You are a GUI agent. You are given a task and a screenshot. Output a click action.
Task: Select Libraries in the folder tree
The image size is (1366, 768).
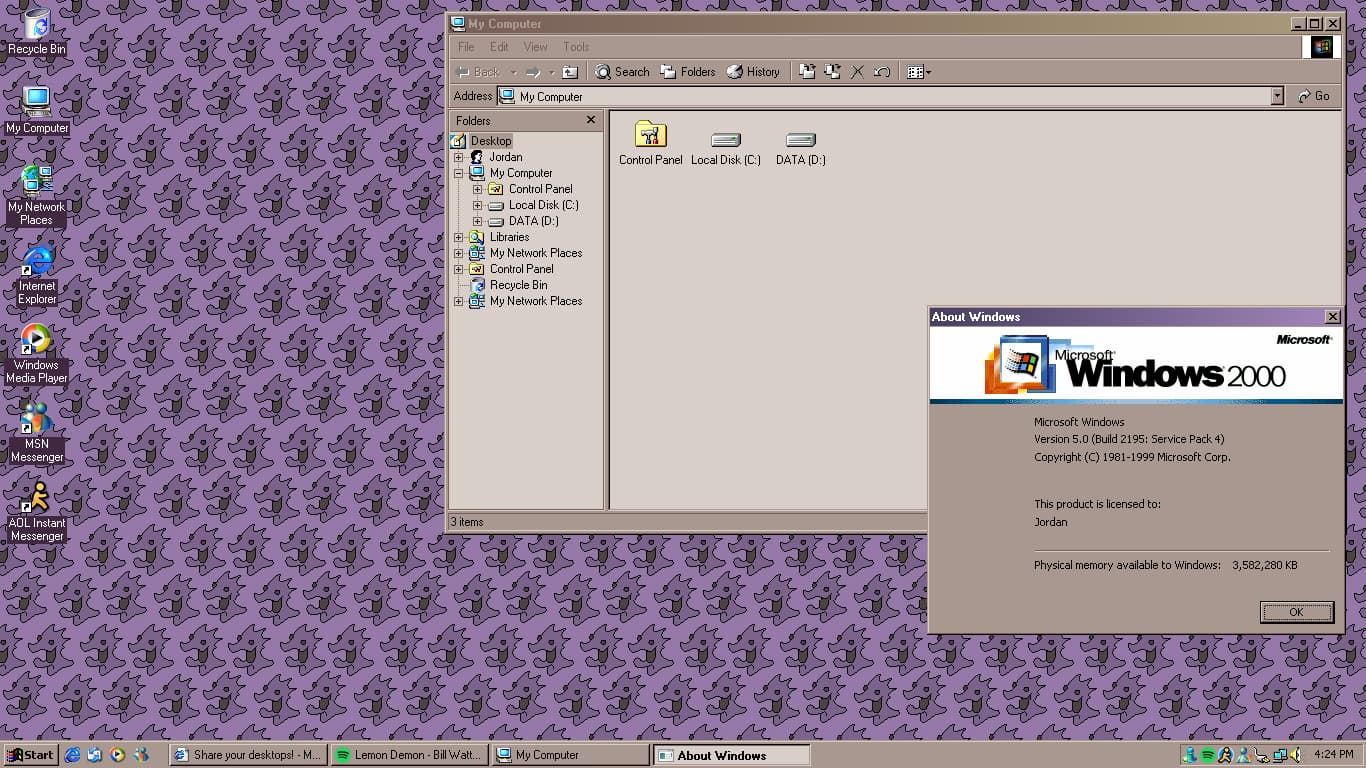pyautogui.click(x=509, y=237)
